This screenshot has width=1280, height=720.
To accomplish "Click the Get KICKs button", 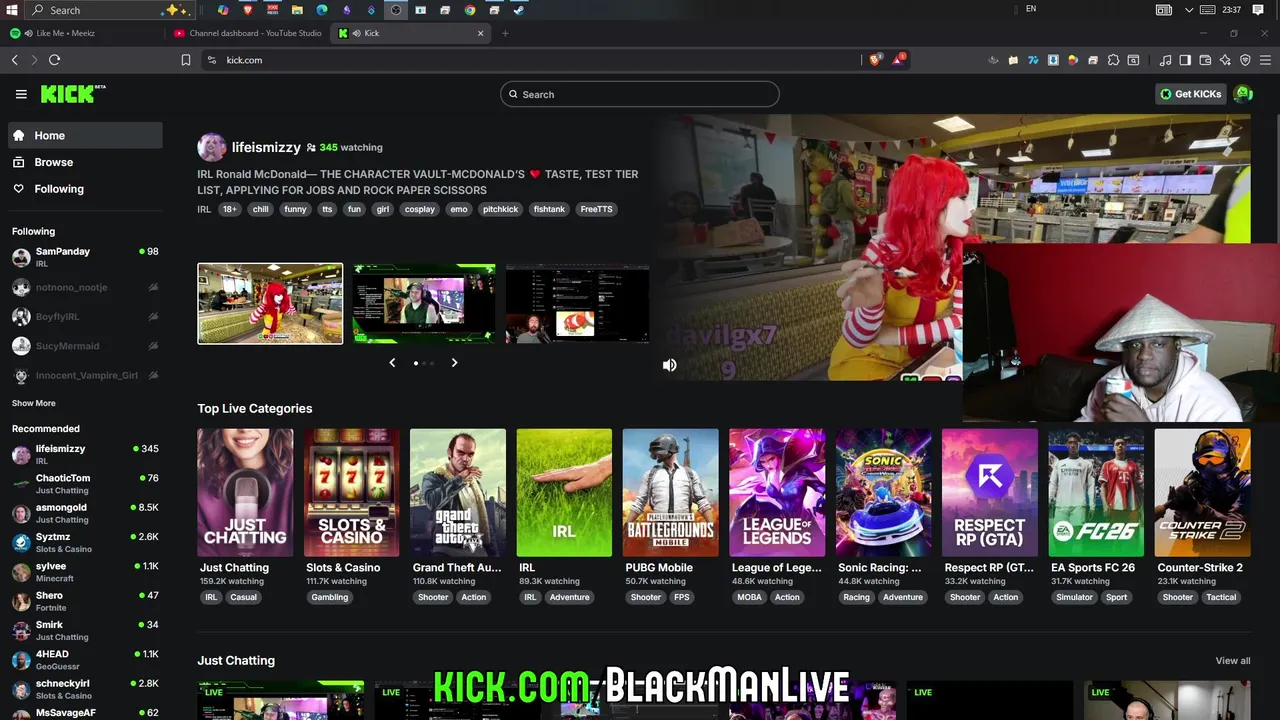I will point(1190,94).
